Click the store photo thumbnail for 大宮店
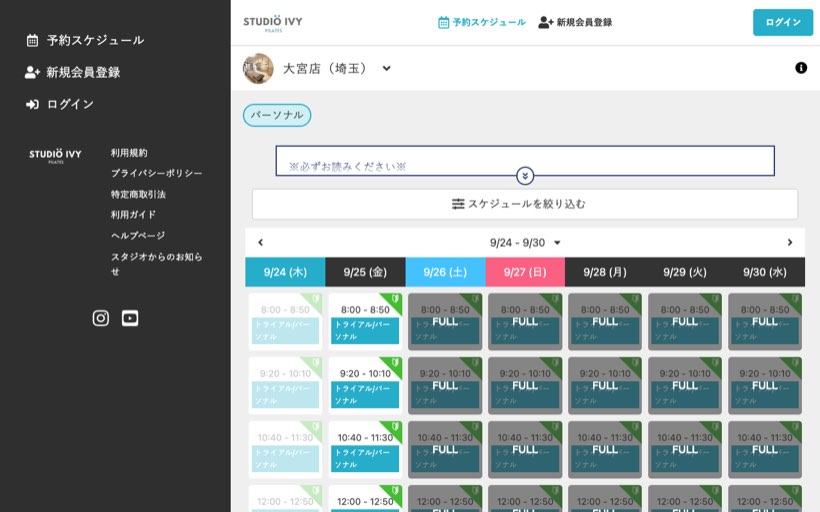 click(x=258, y=69)
